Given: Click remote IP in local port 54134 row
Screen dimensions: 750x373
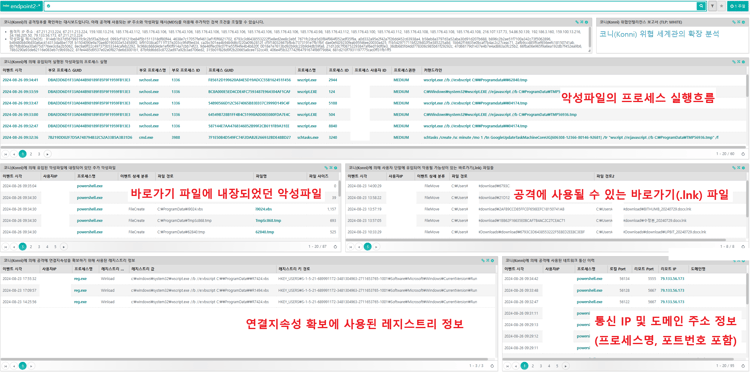Looking at the screenshot, I should click(672, 278).
